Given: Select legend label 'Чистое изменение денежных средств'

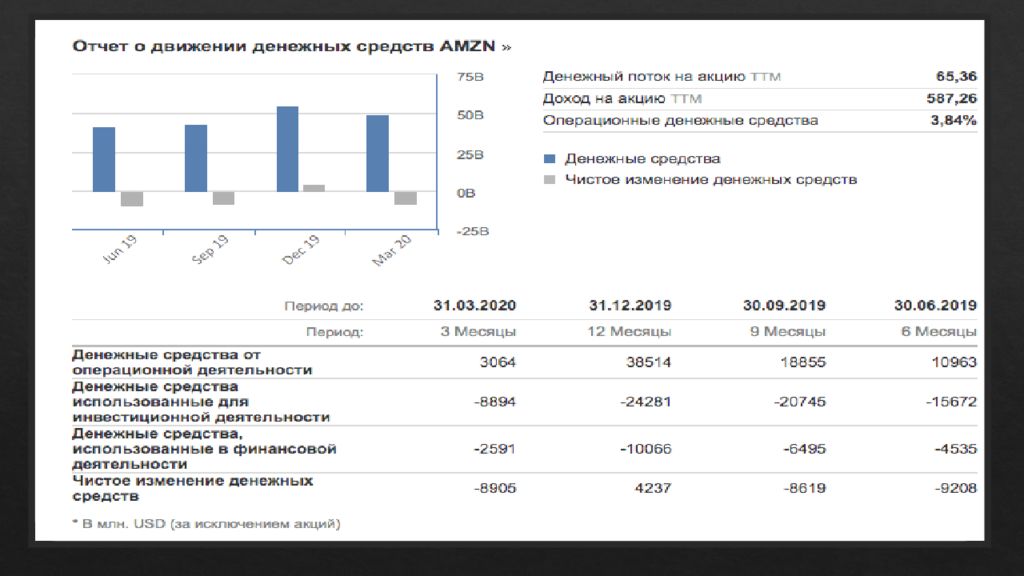Looking at the screenshot, I should [x=711, y=180].
